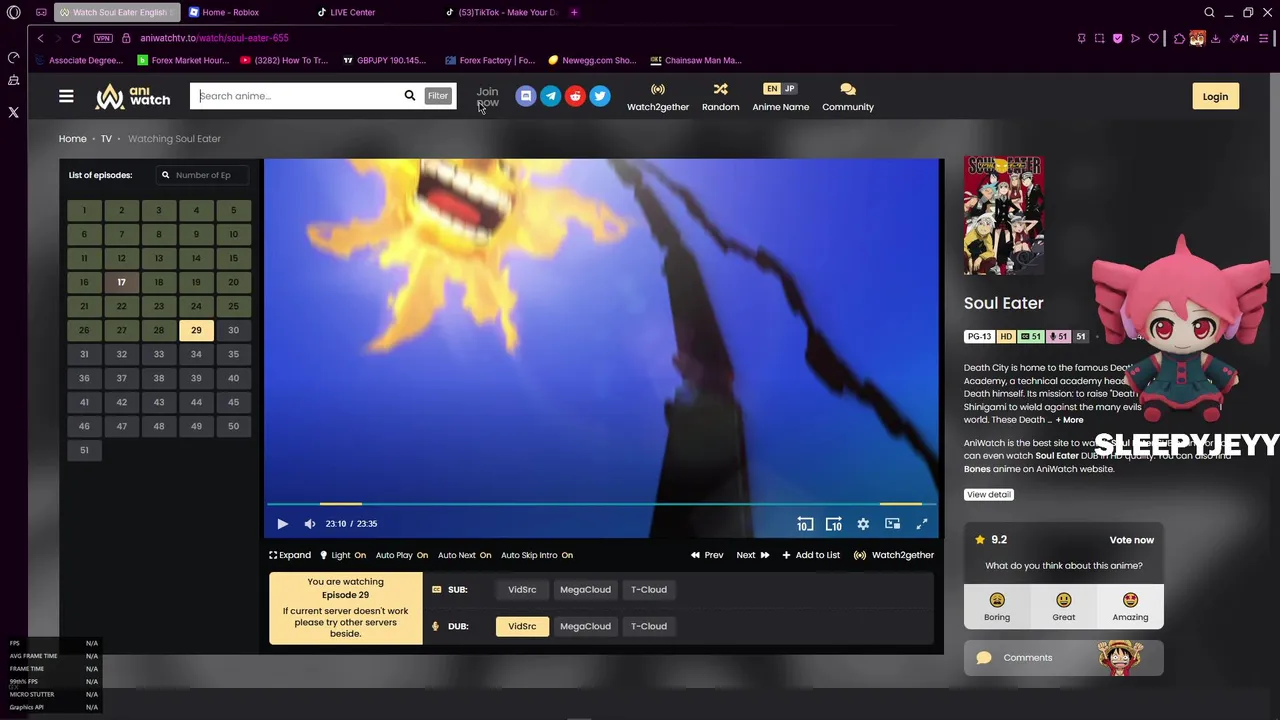Image resolution: width=1280 pixels, height=720 pixels.
Task: Select SUB VidSrc server
Action: 522,590
